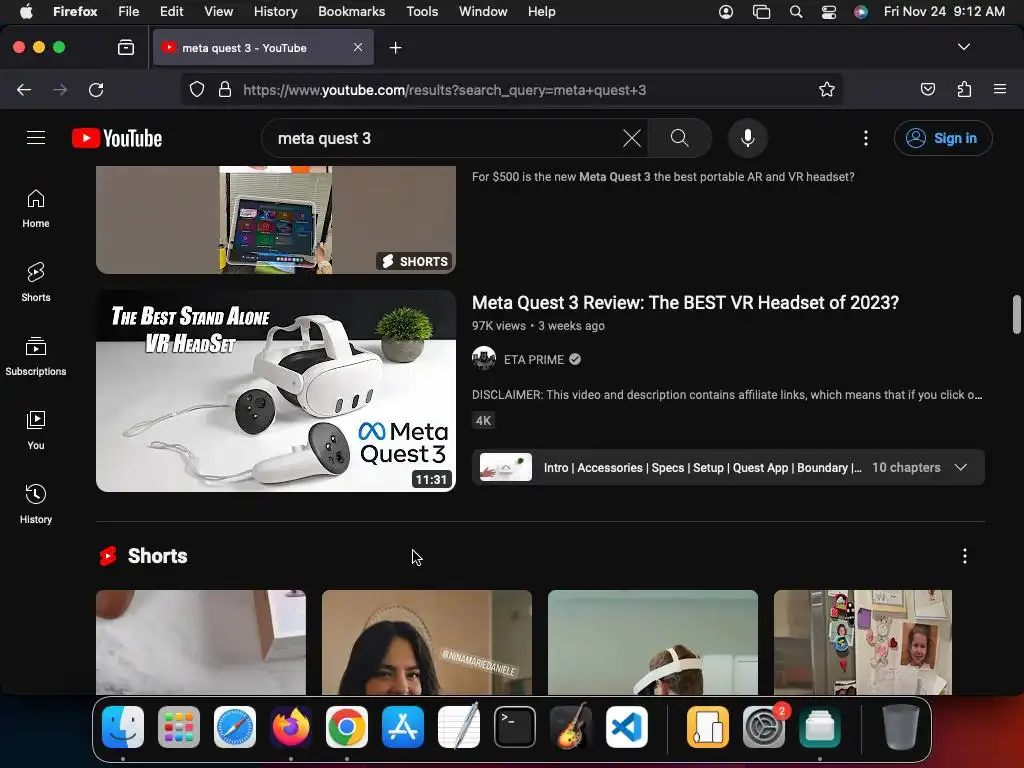The image size is (1024, 768).
Task: Visit the ETA PRIME channel
Action: [x=534, y=360]
